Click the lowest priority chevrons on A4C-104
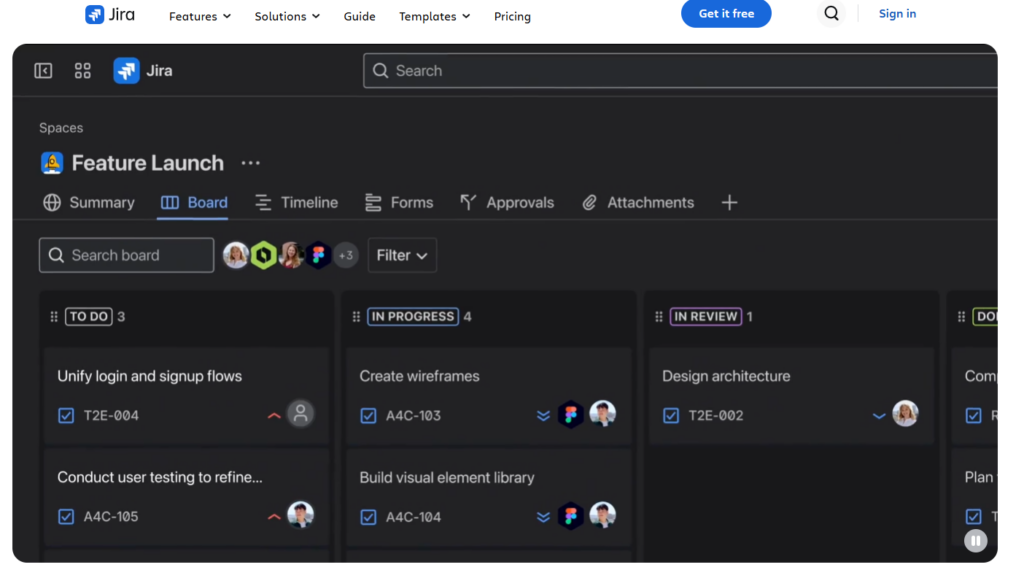This screenshot has width=1024, height=578. click(543, 517)
